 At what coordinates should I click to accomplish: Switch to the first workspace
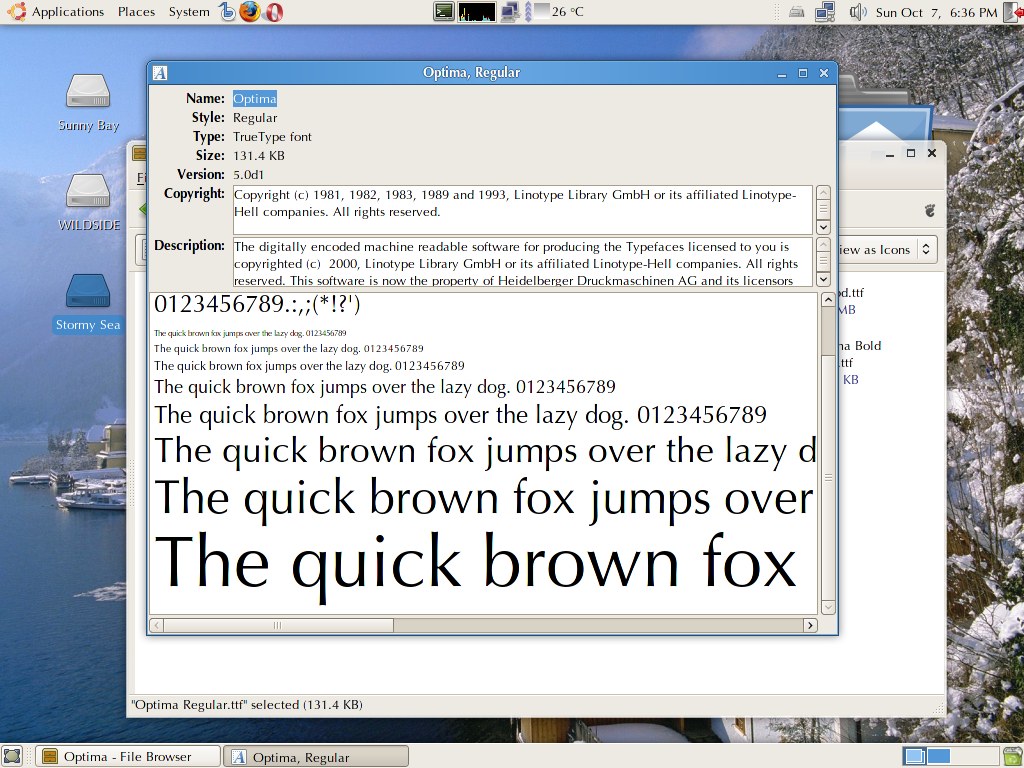click(914, 756)
